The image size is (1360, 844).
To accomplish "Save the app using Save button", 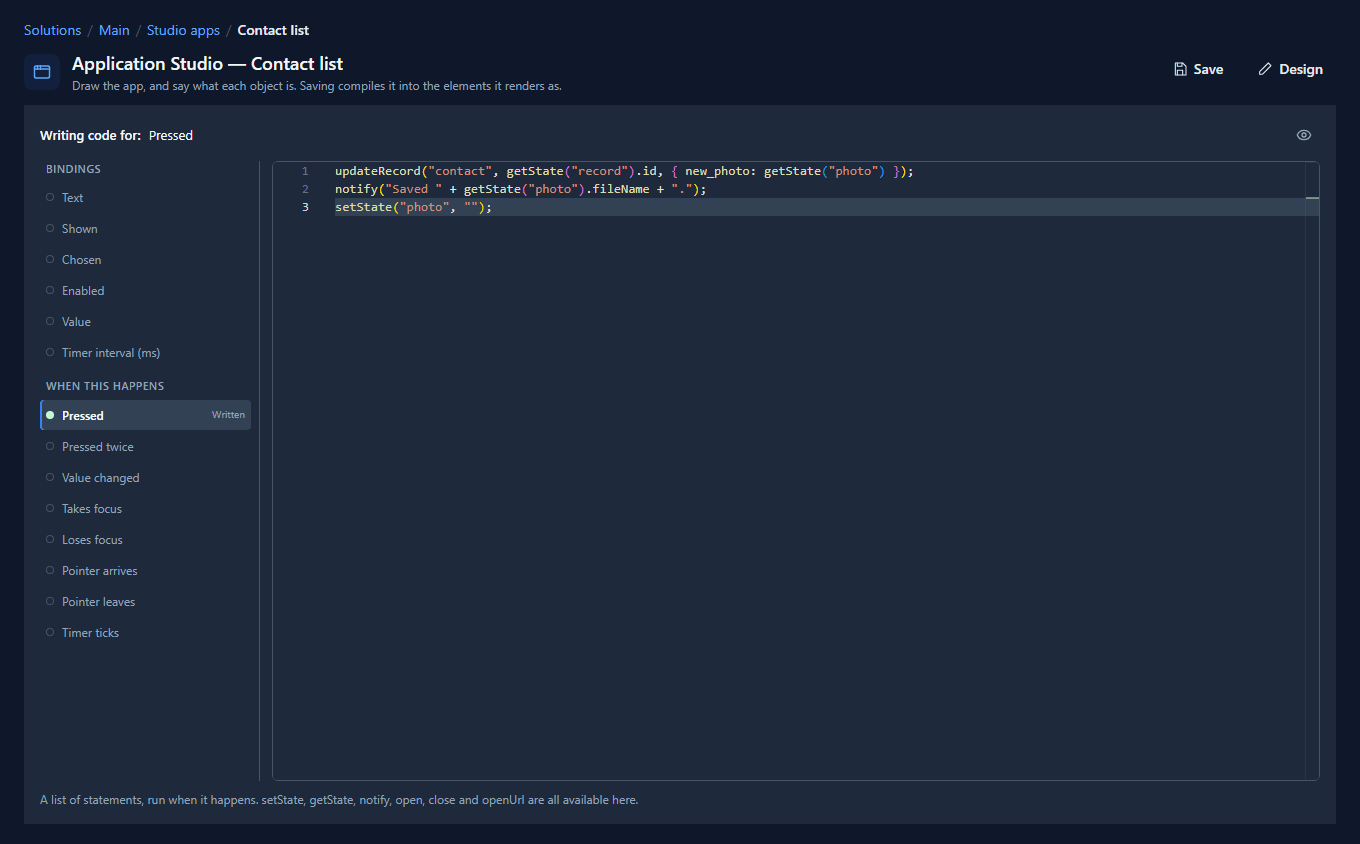I will click(1198, 69).
